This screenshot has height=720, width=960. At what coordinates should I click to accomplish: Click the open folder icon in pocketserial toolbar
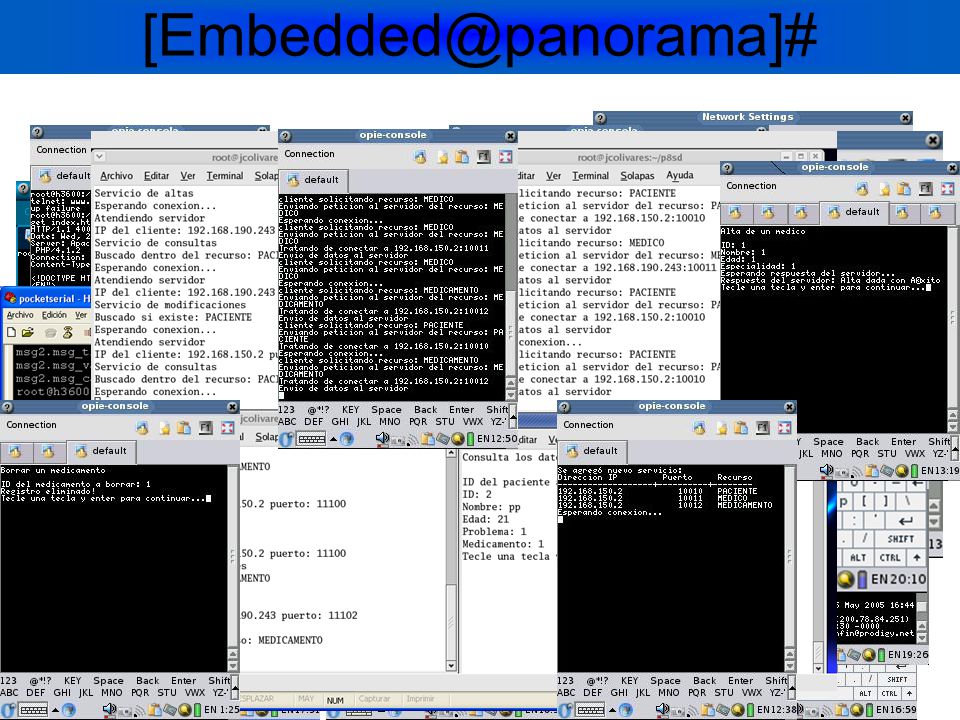pos(28,332)
